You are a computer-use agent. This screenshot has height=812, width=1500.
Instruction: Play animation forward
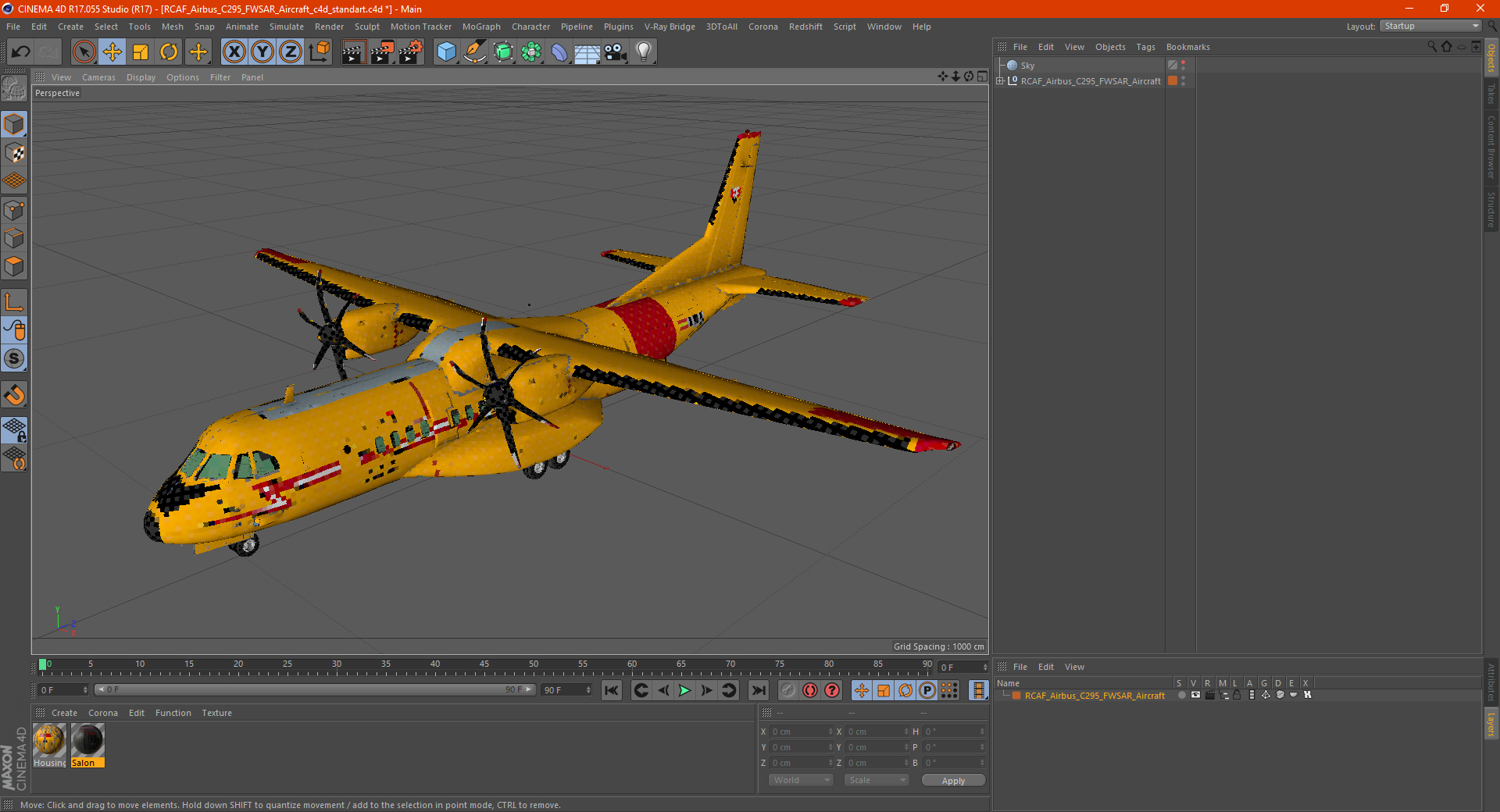tap(684, 690)
